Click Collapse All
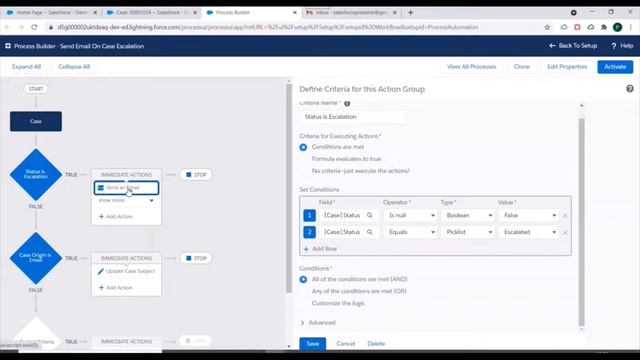640x360 pixels. (74, 67)
